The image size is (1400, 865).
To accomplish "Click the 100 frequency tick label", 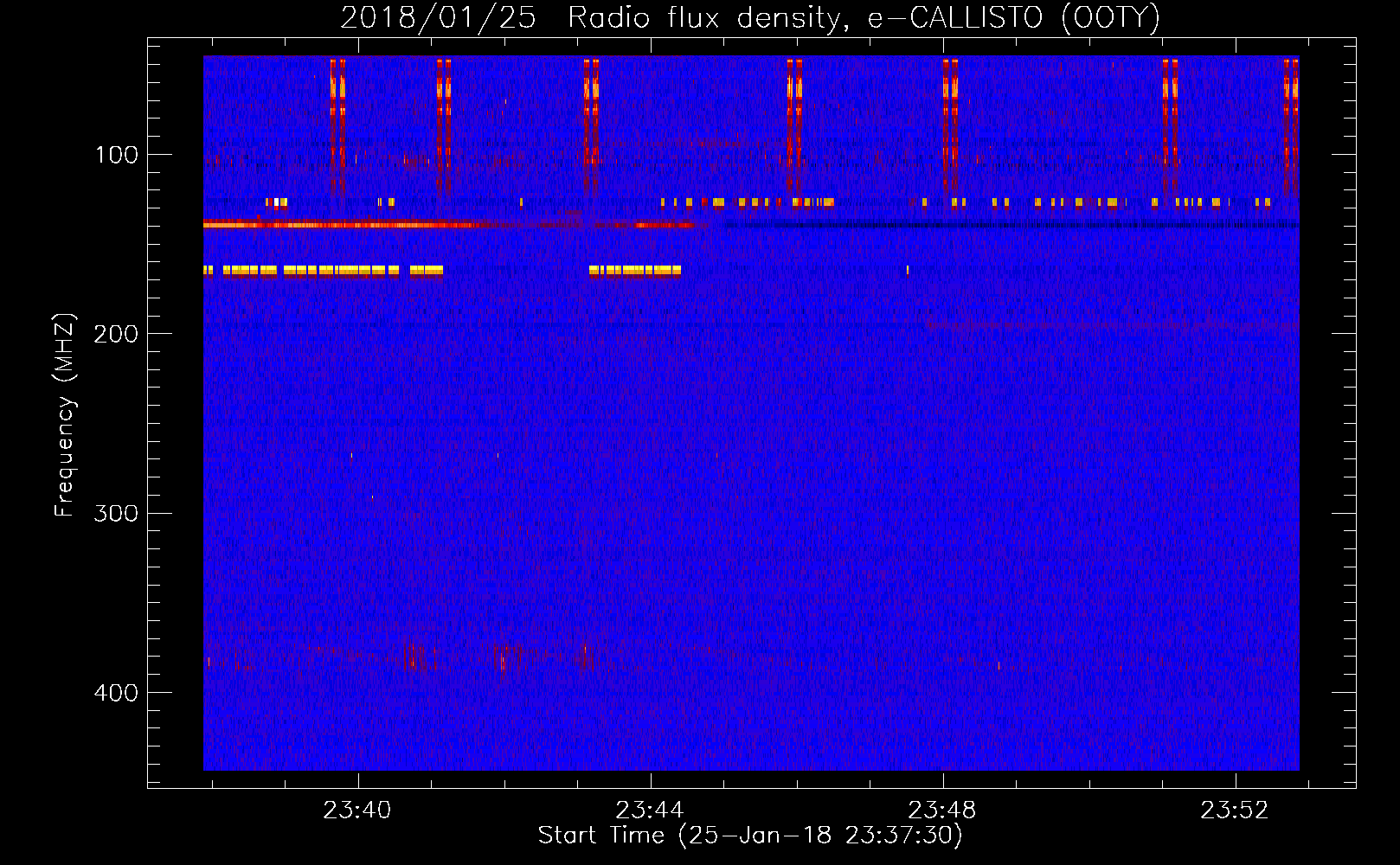I will (x=117, y=155).
